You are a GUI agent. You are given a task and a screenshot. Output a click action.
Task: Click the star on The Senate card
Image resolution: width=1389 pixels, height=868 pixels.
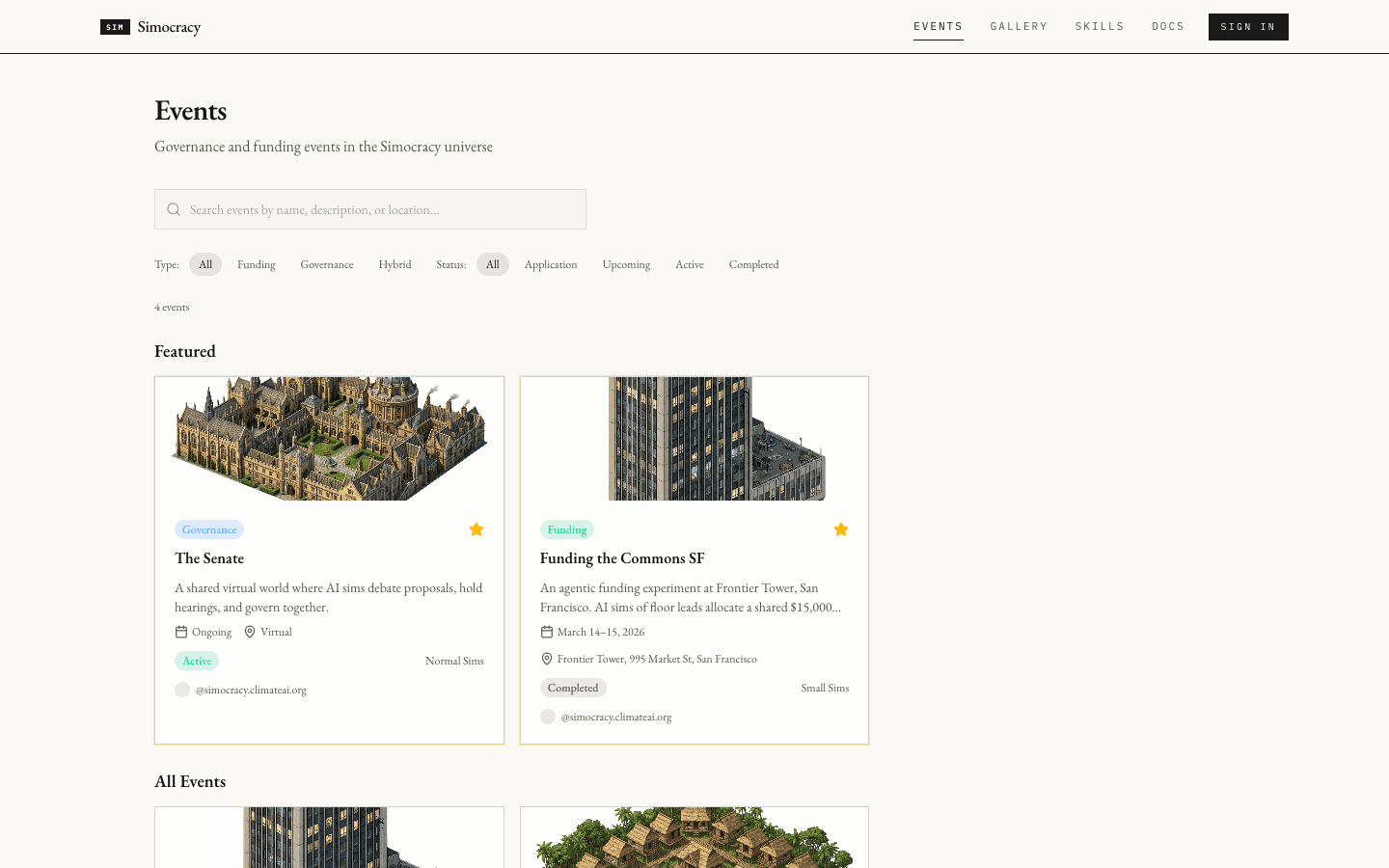point(477,529)
